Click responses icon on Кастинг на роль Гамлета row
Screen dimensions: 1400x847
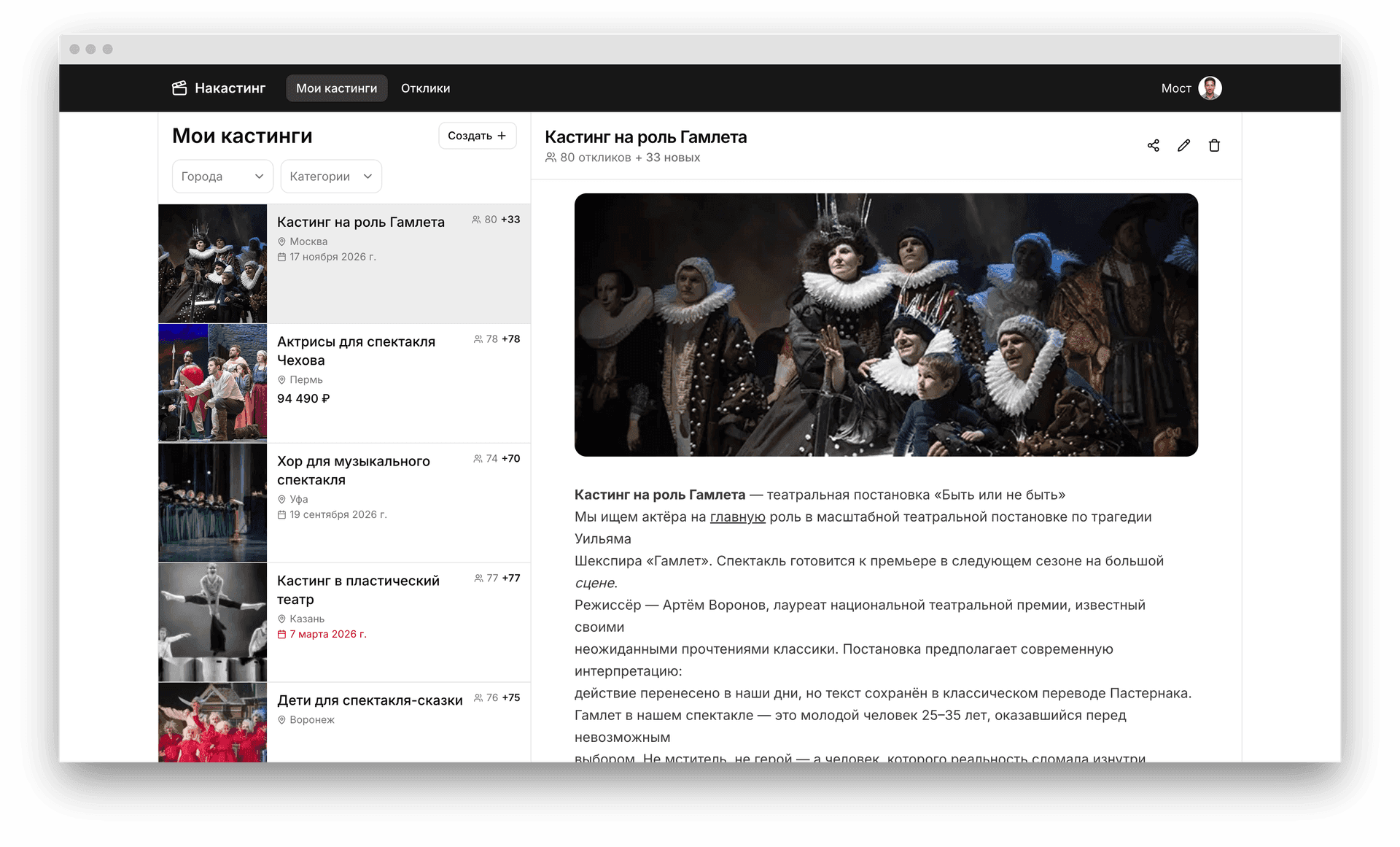pos(476,220)
